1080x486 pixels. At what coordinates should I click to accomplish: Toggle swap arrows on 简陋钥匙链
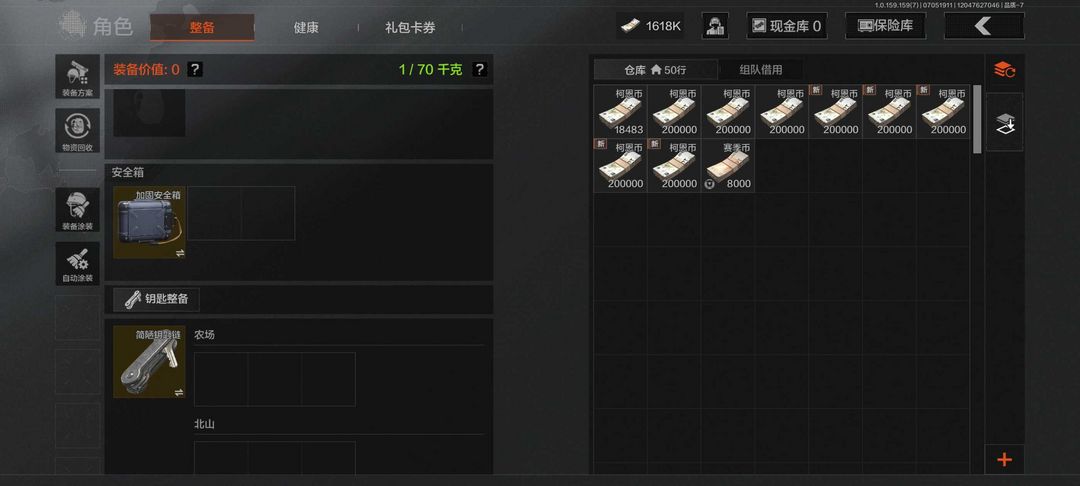tap(180, 392)
